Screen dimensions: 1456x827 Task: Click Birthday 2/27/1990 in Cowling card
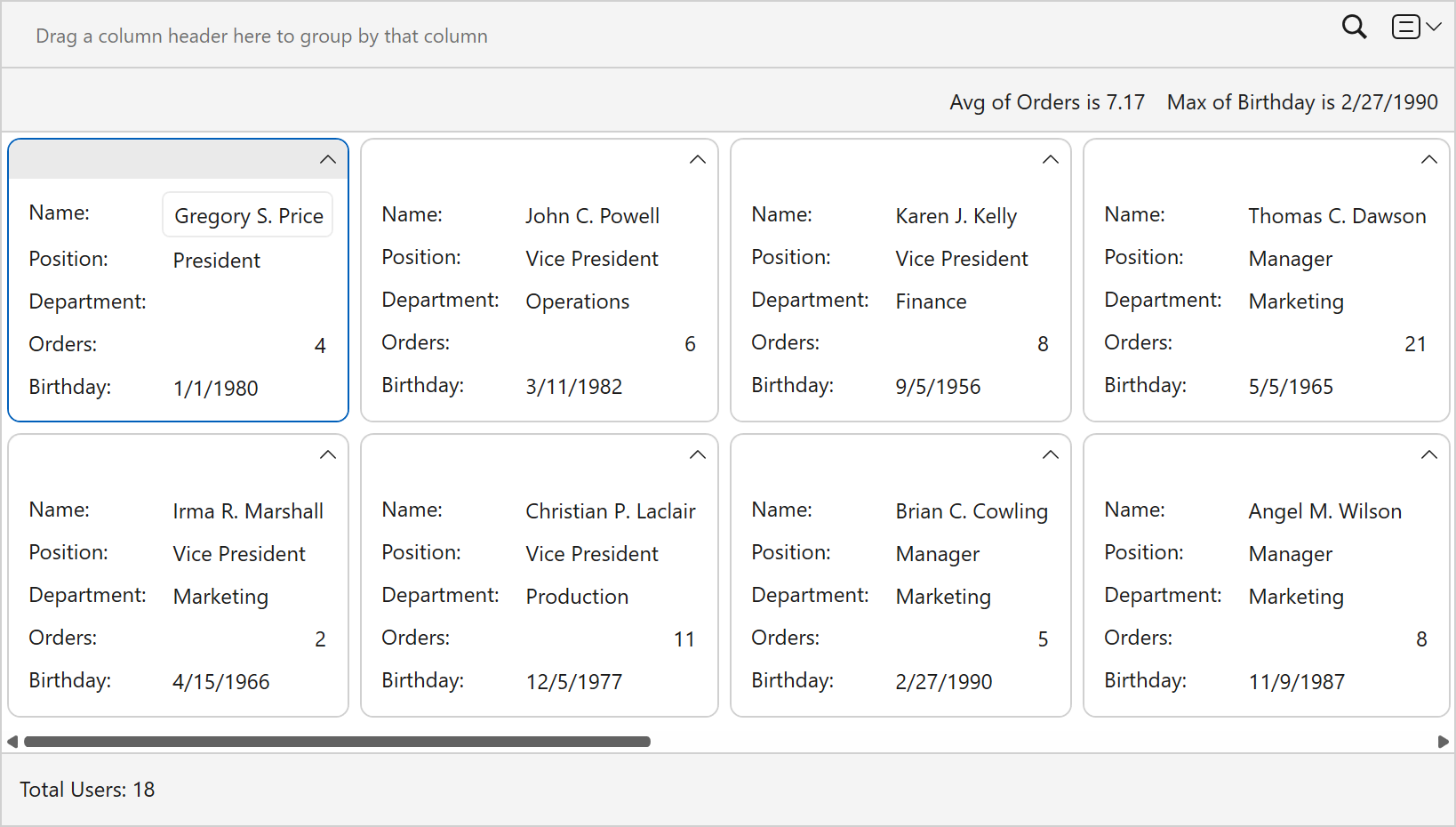tap(943, 682)
